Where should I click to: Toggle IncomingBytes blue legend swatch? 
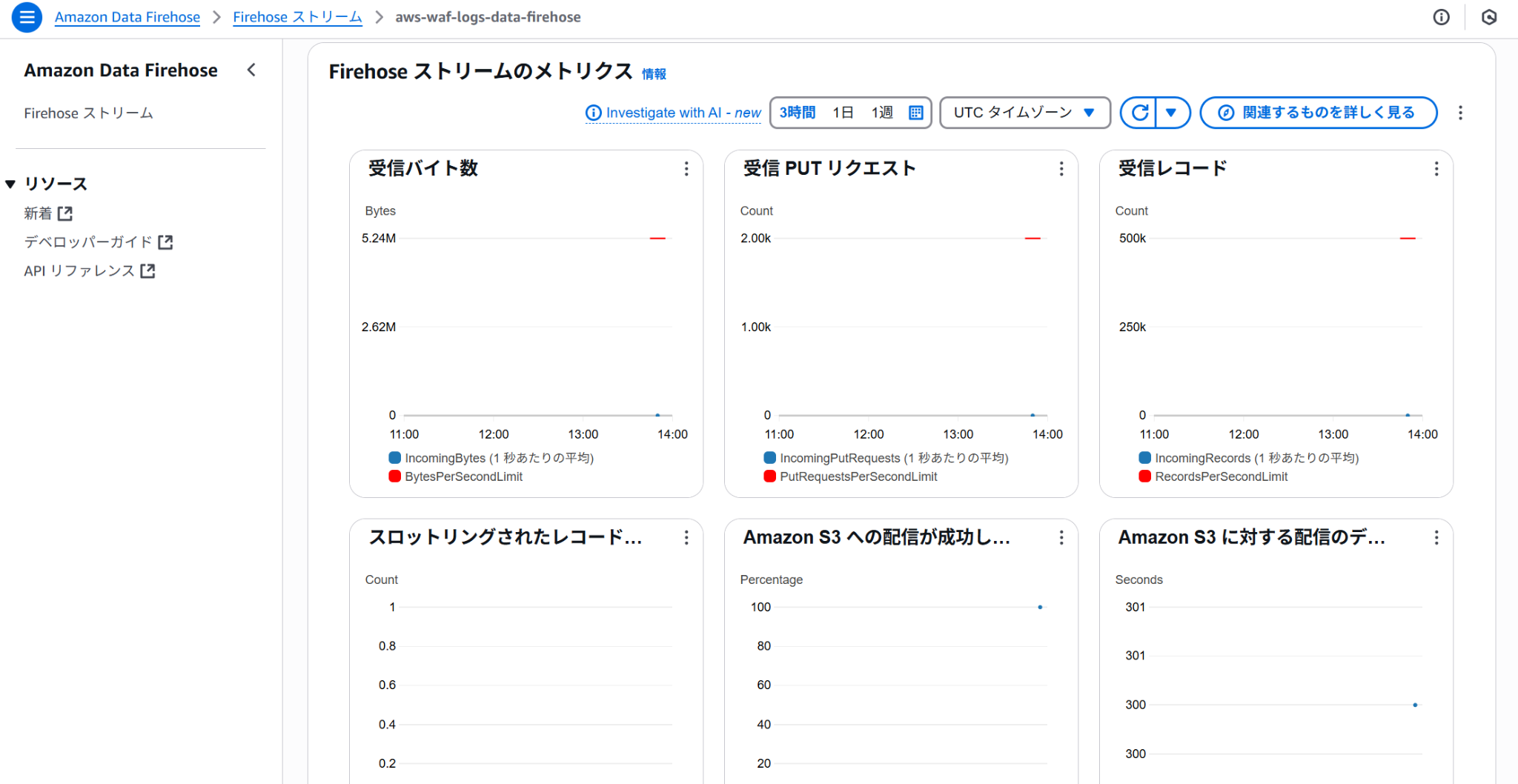coord(395,458)
